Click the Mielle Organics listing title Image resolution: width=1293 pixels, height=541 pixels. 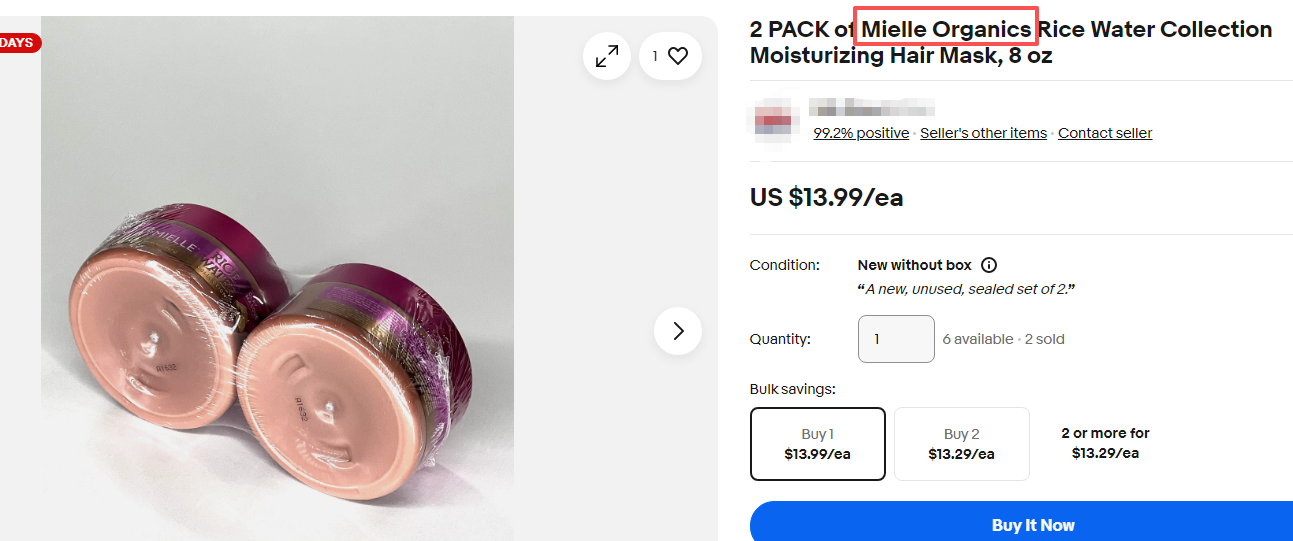coord(1010,42)
